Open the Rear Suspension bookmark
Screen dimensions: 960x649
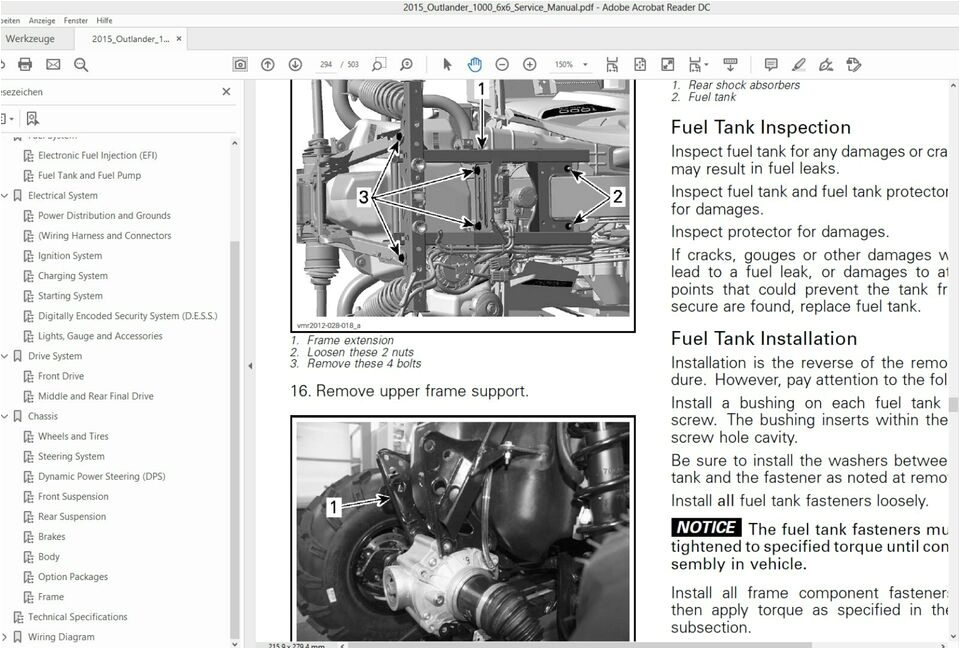[71, 517]
